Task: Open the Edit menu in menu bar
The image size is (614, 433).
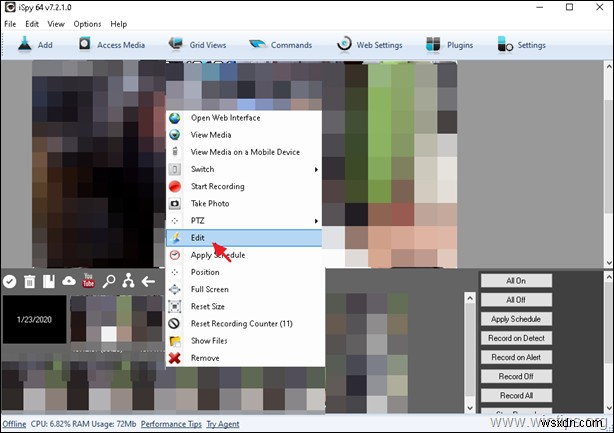Action: (32, 24)
